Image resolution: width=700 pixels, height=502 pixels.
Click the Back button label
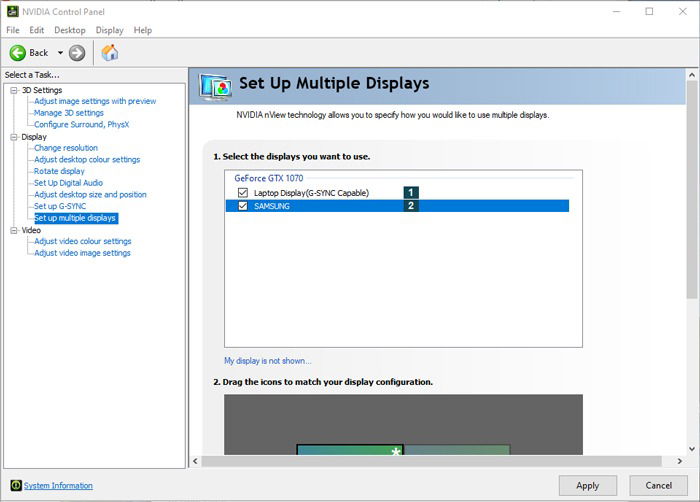(38, 53)
